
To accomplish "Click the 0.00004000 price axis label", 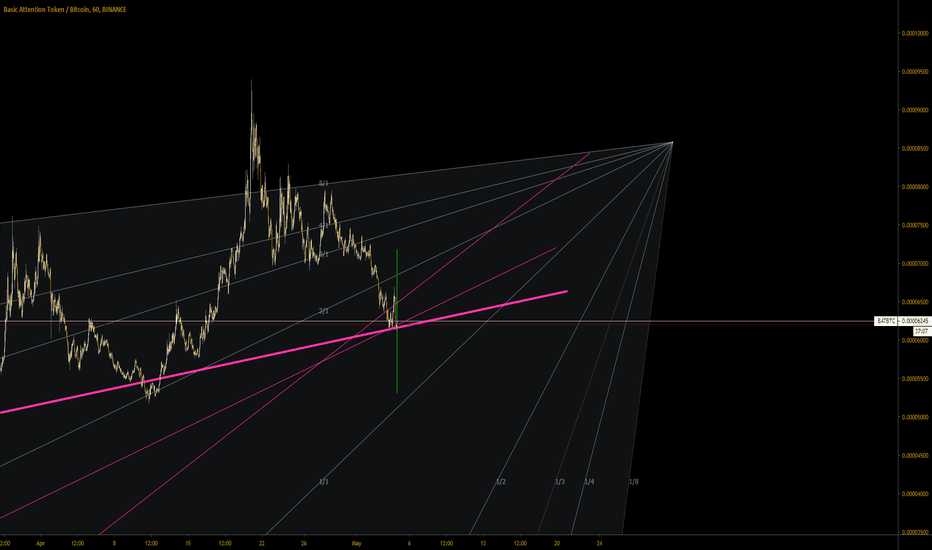I will click(915, 494).
